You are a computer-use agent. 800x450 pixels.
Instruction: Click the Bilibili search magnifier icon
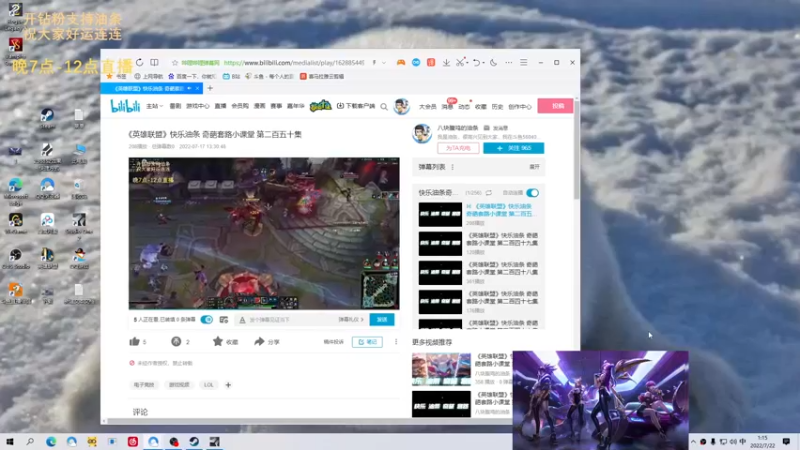(x=384, y=107)
